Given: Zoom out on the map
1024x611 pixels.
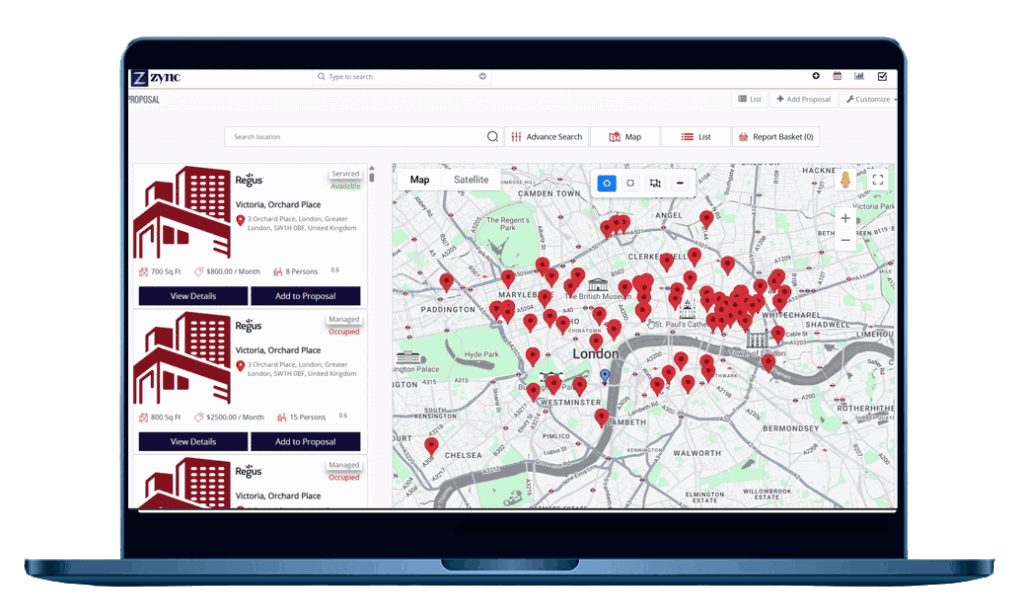Looking at the screenshot, I should point(845,240).
